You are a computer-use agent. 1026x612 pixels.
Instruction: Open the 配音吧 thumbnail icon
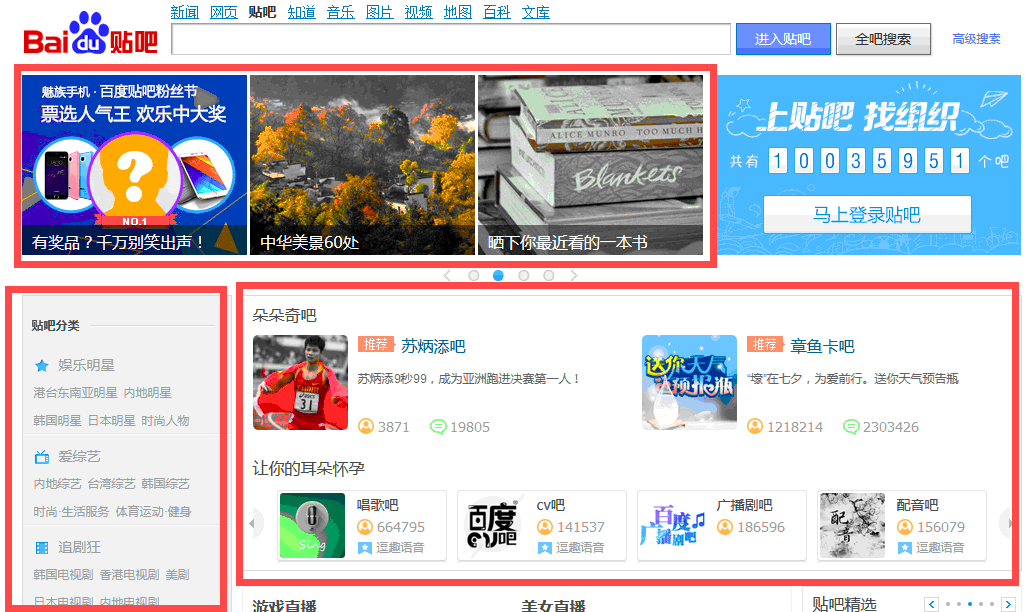[x=852, y=526]
